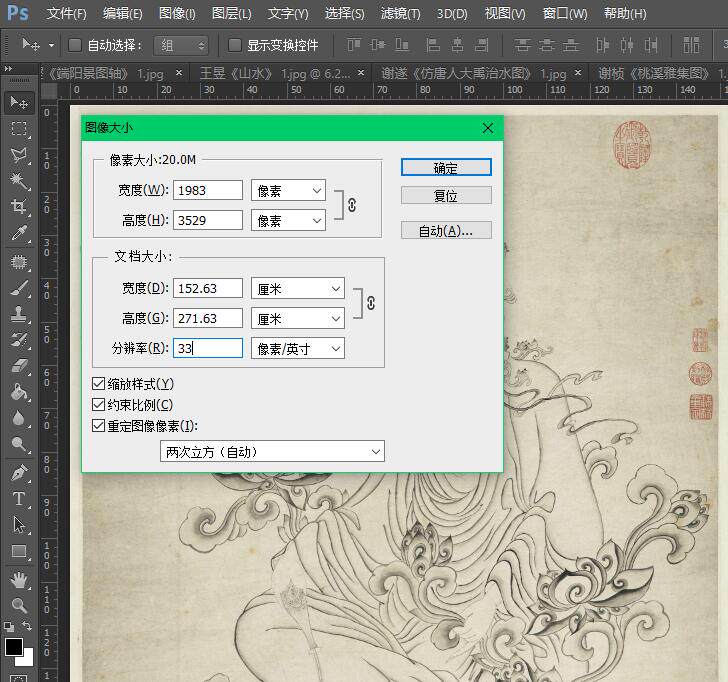Click document height 271.63 field
This screenshot has width=728, height=682.
coord(208,318)
